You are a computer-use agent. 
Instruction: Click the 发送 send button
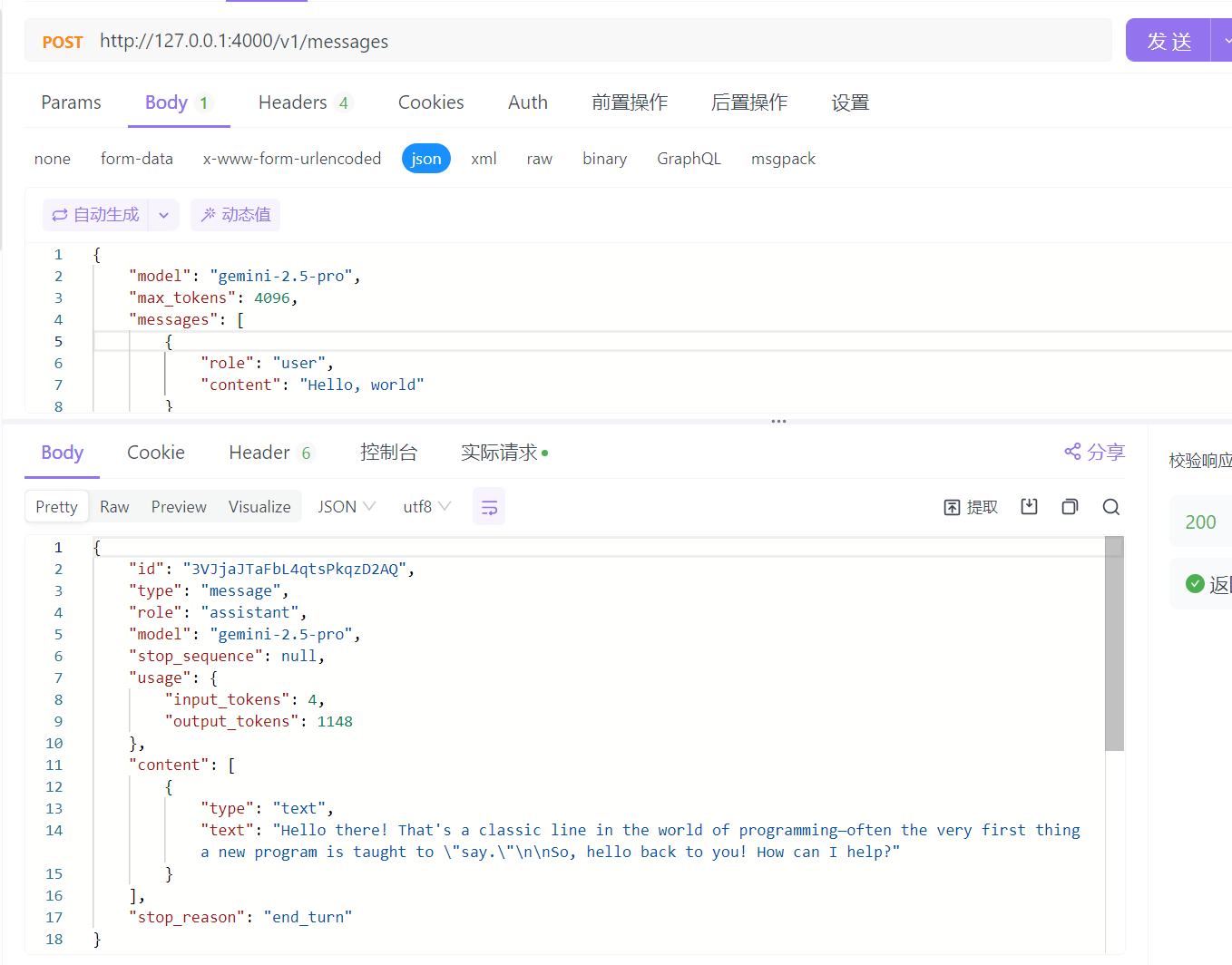coord(1169,40)
